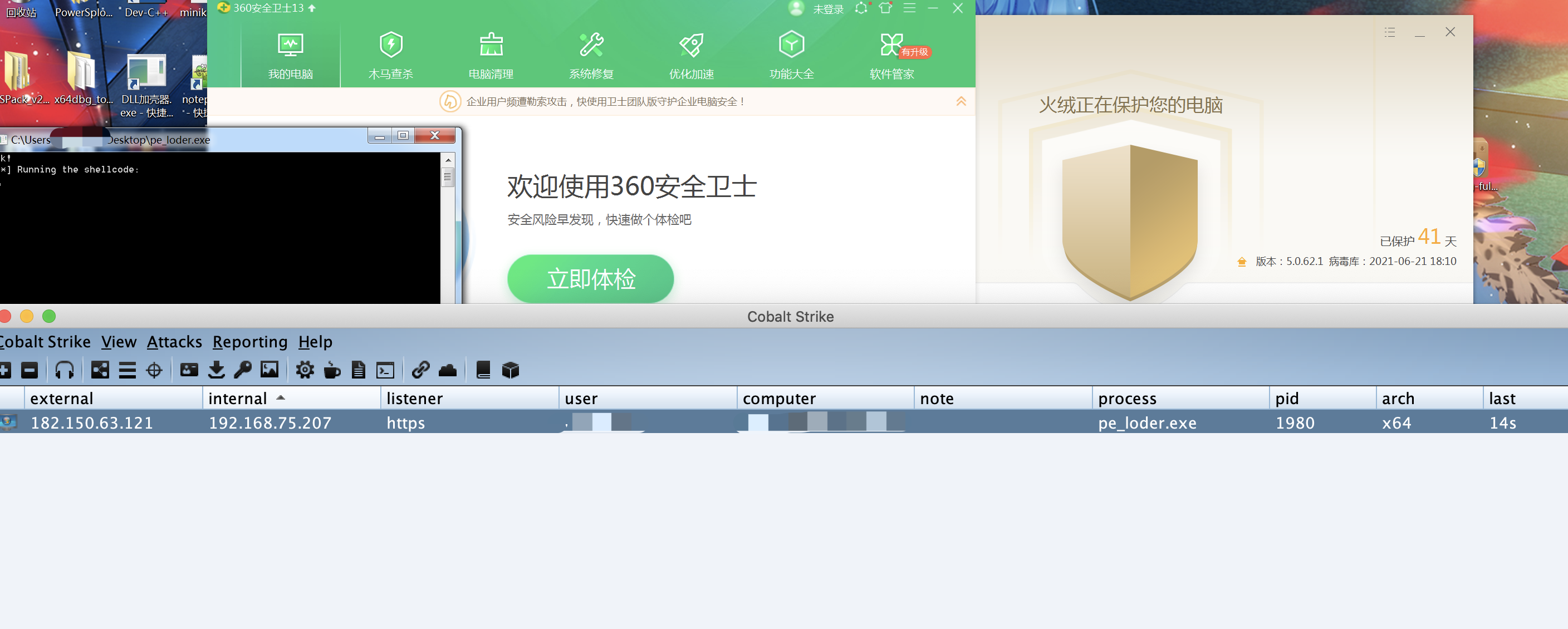Screen dimensions: 1568x629
Task: Select the session table view icon
Action: [127, 370]
